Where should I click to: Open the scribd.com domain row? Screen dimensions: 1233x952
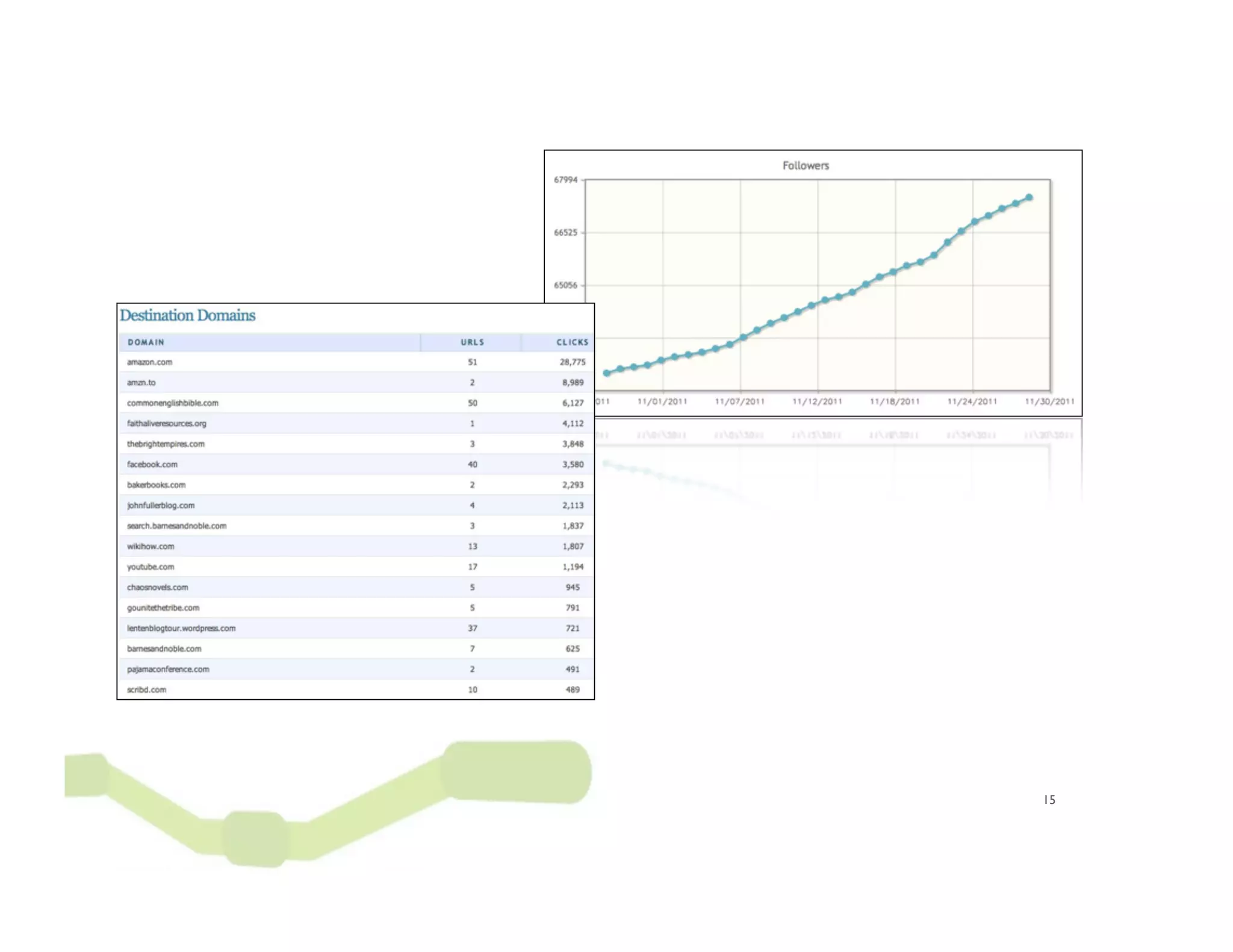coord(146,690)
